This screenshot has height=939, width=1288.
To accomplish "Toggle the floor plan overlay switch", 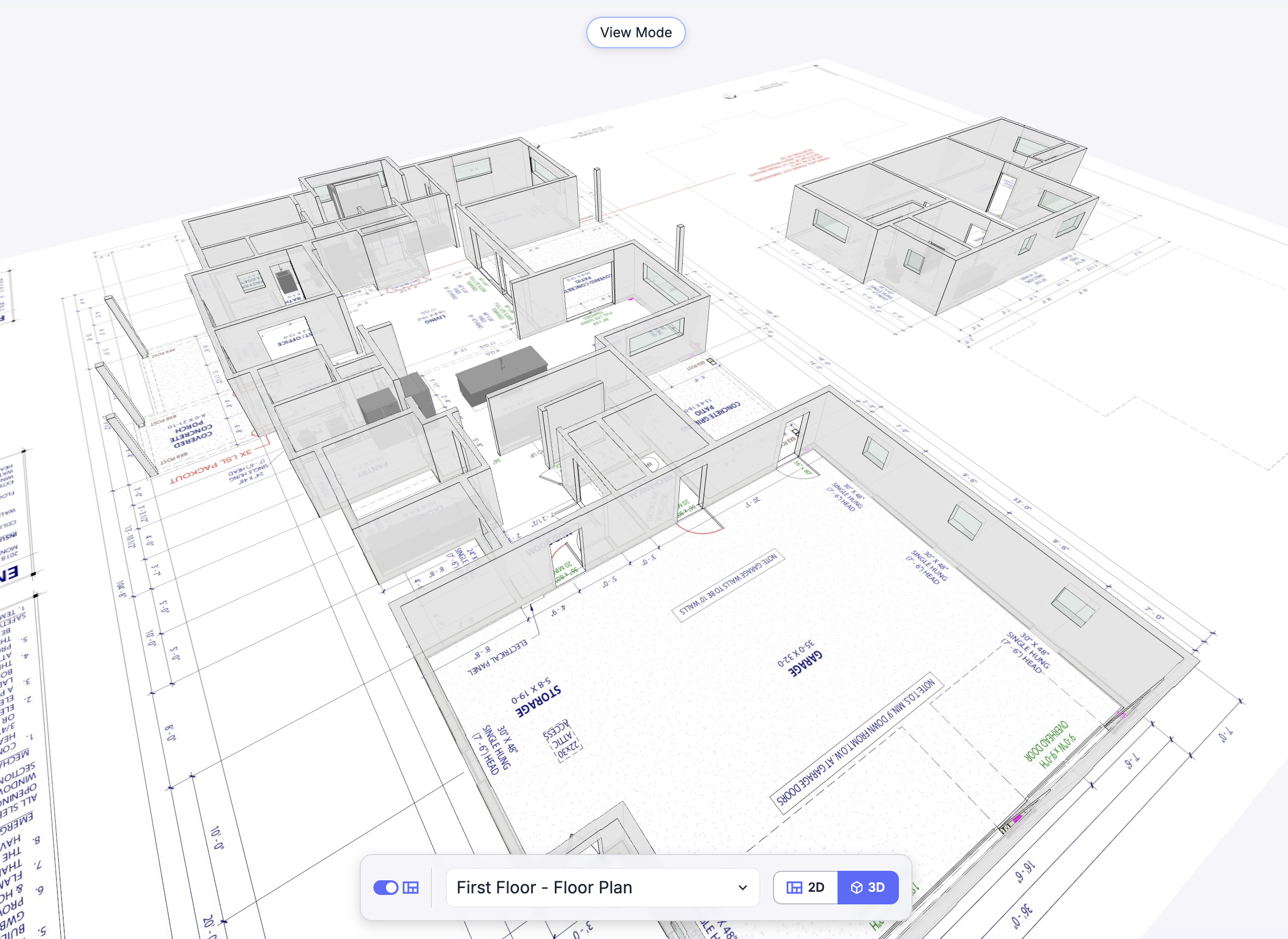I will click(385, 887).
